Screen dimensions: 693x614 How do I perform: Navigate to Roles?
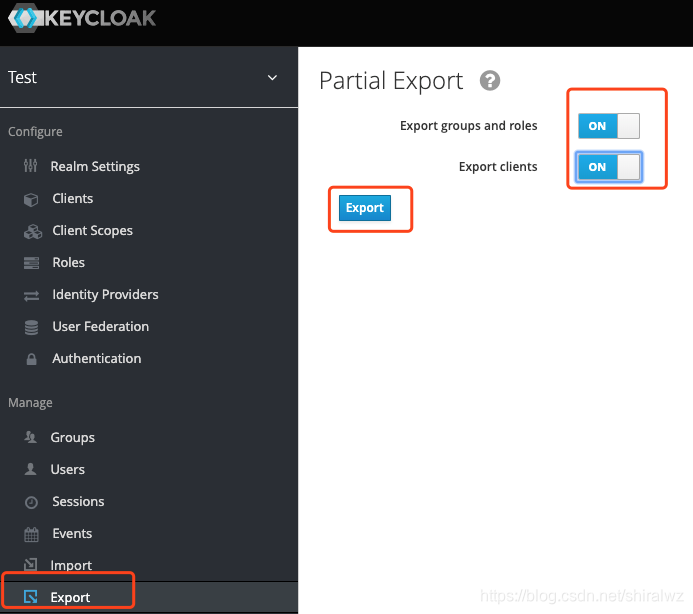click(x=69, y=262)
